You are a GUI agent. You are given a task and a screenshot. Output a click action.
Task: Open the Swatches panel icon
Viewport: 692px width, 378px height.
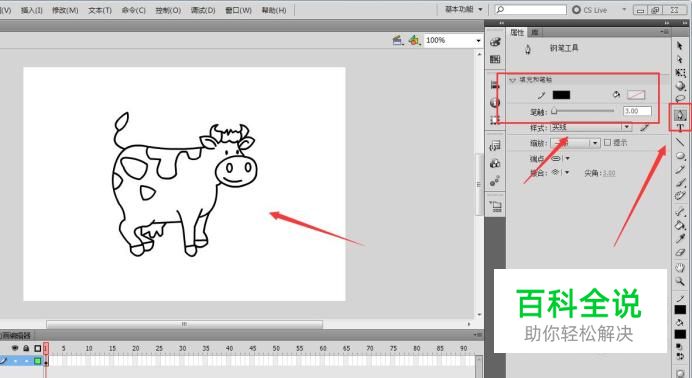coord(495,59)
